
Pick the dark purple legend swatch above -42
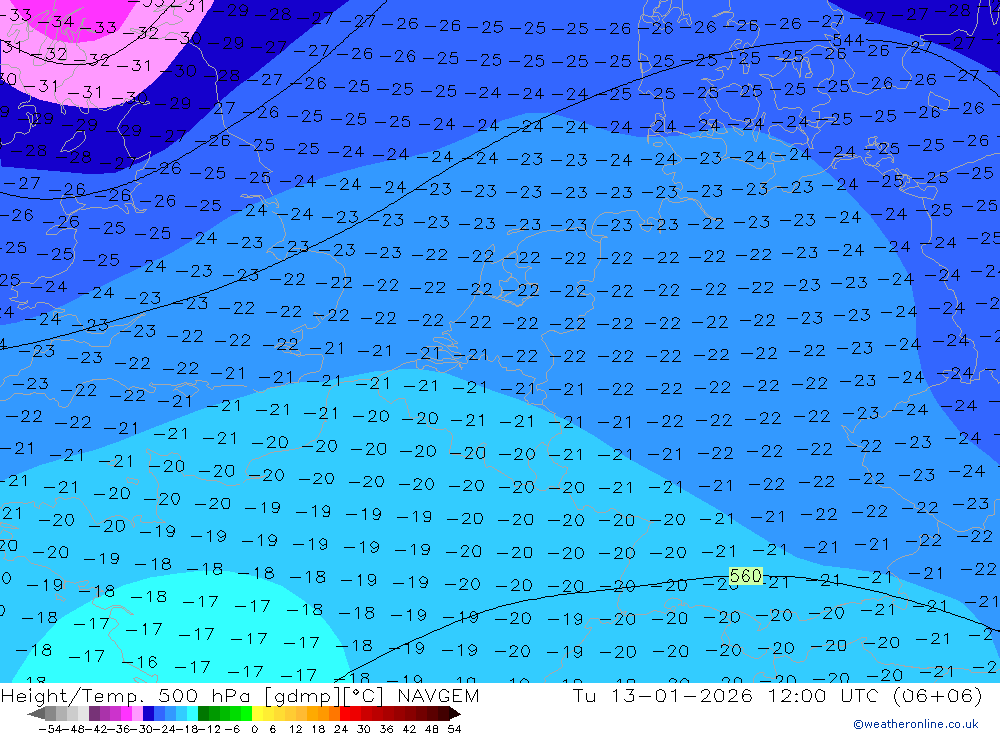pyautogui.click(x=94, y=714)
